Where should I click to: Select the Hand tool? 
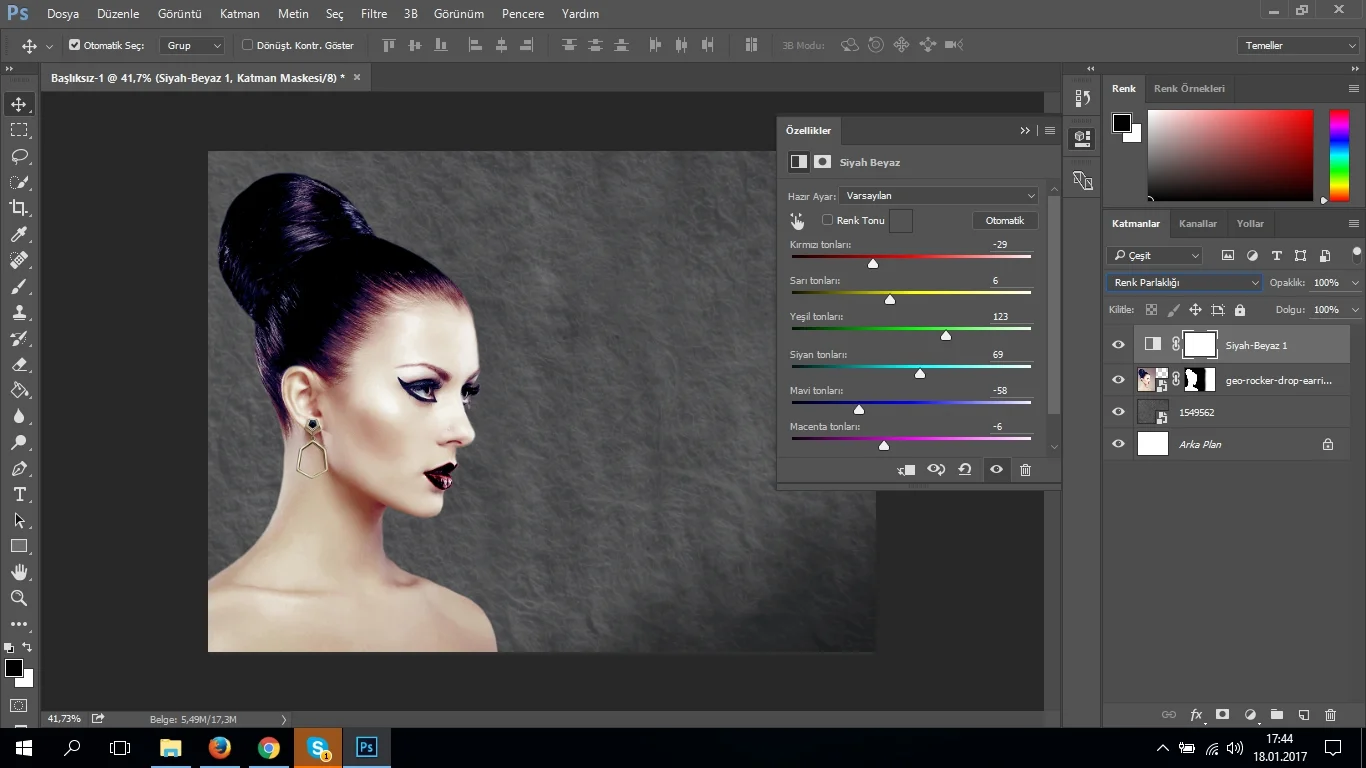click(x=19, y=572)
